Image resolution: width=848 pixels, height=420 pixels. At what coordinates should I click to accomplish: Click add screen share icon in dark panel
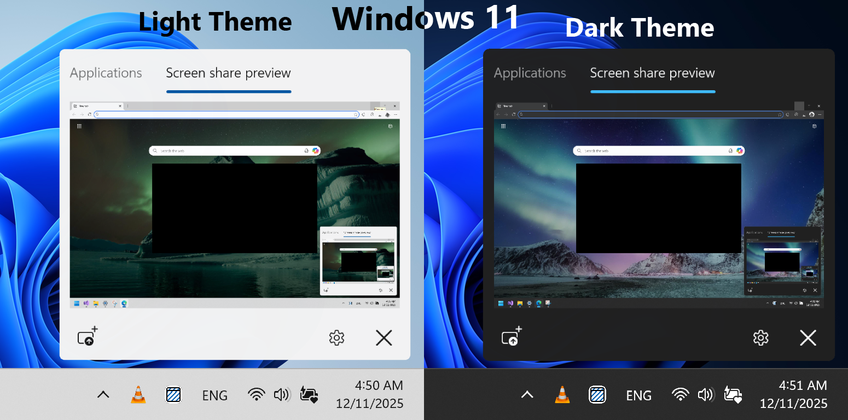point(511,337)
